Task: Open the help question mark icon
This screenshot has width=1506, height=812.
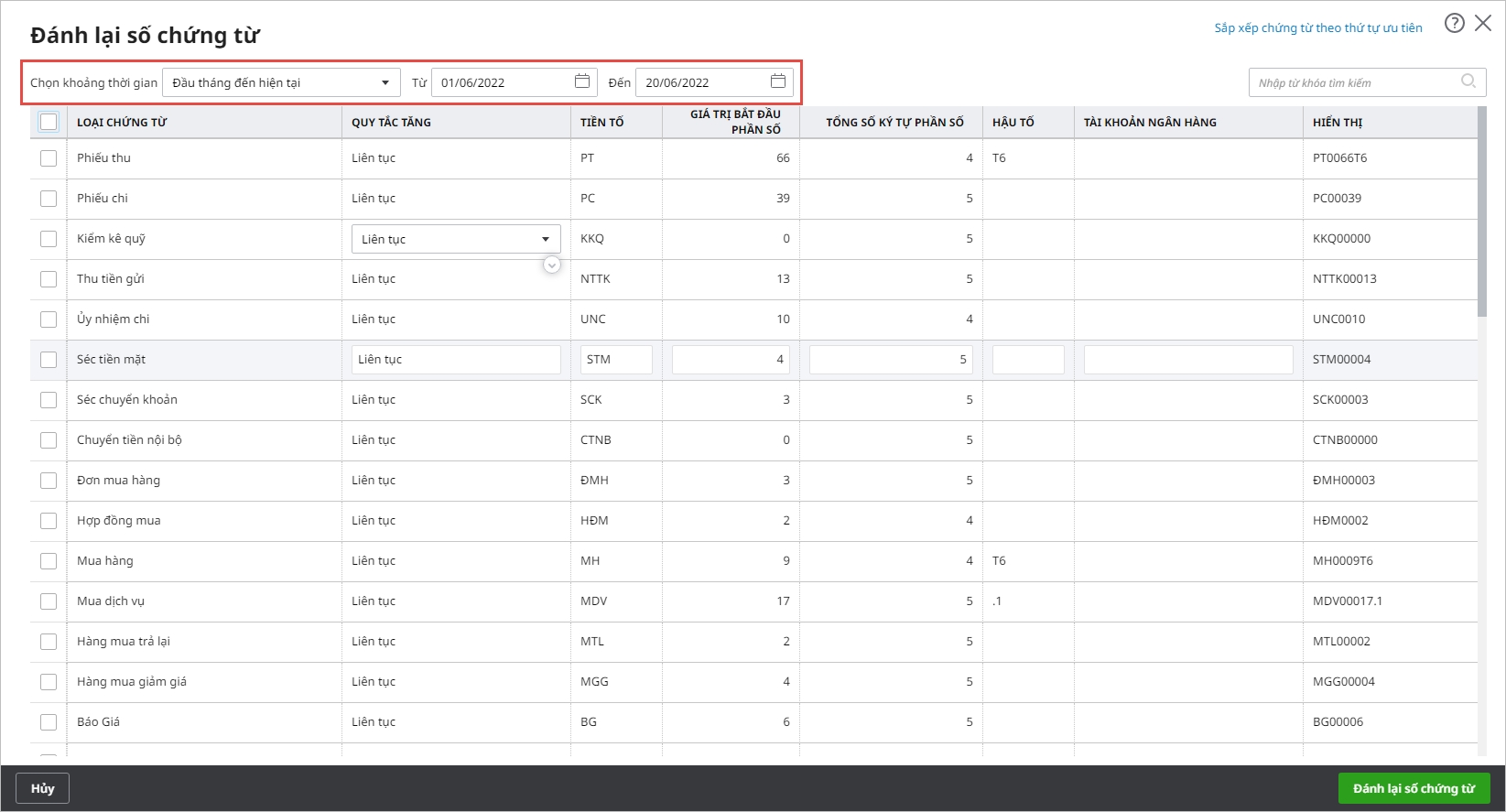Action: pos(1454,24)
